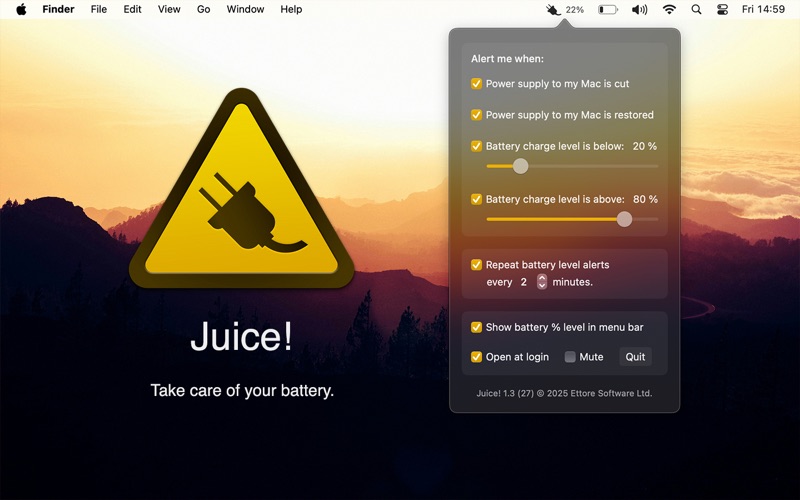The image size is (800, 500).
Task: Click Take care of your battery tagline
Action: tap(242, 391)
